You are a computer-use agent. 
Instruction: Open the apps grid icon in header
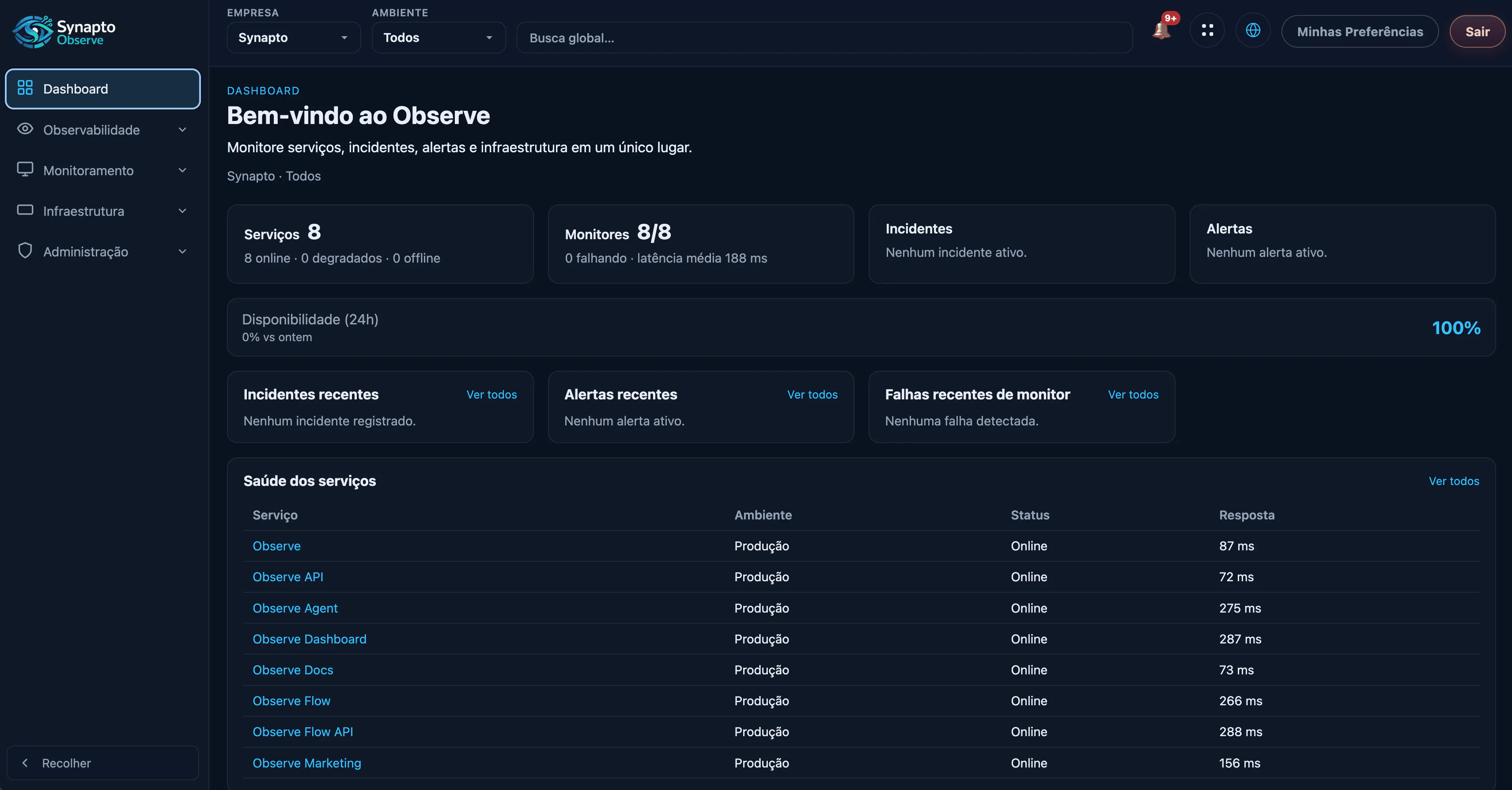(1207, 30)
